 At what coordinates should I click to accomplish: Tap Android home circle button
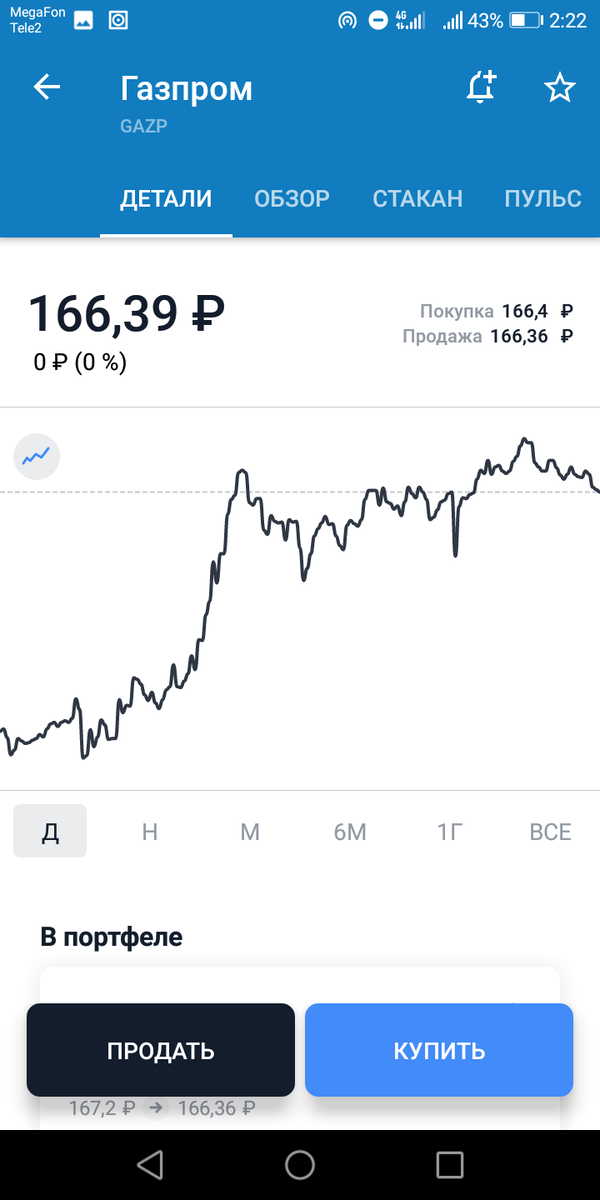300,1164
